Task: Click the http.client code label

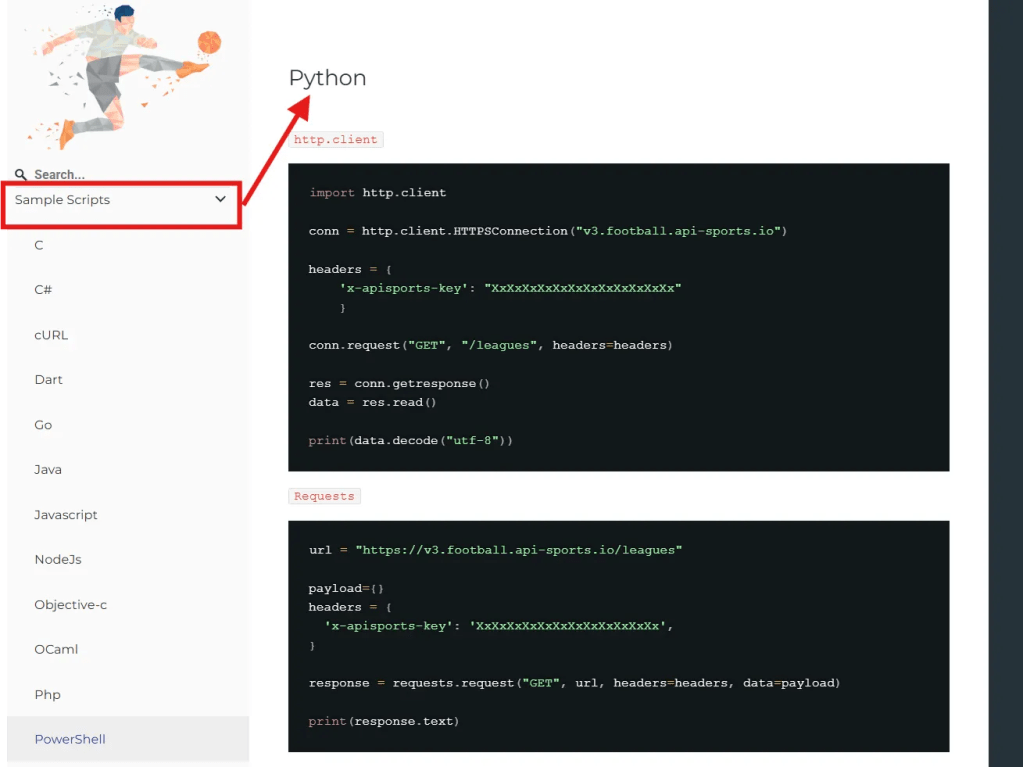Action: pos(335,140)
